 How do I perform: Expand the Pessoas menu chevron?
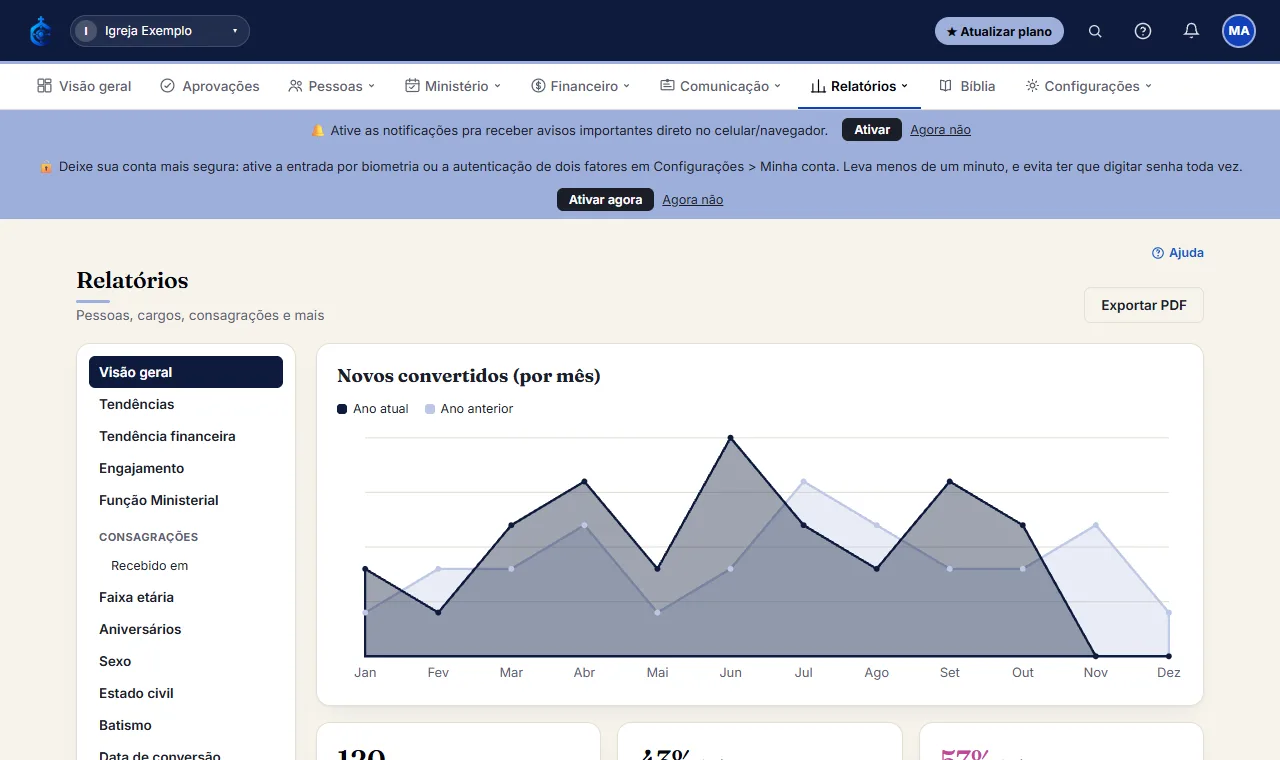click(371, 86)
